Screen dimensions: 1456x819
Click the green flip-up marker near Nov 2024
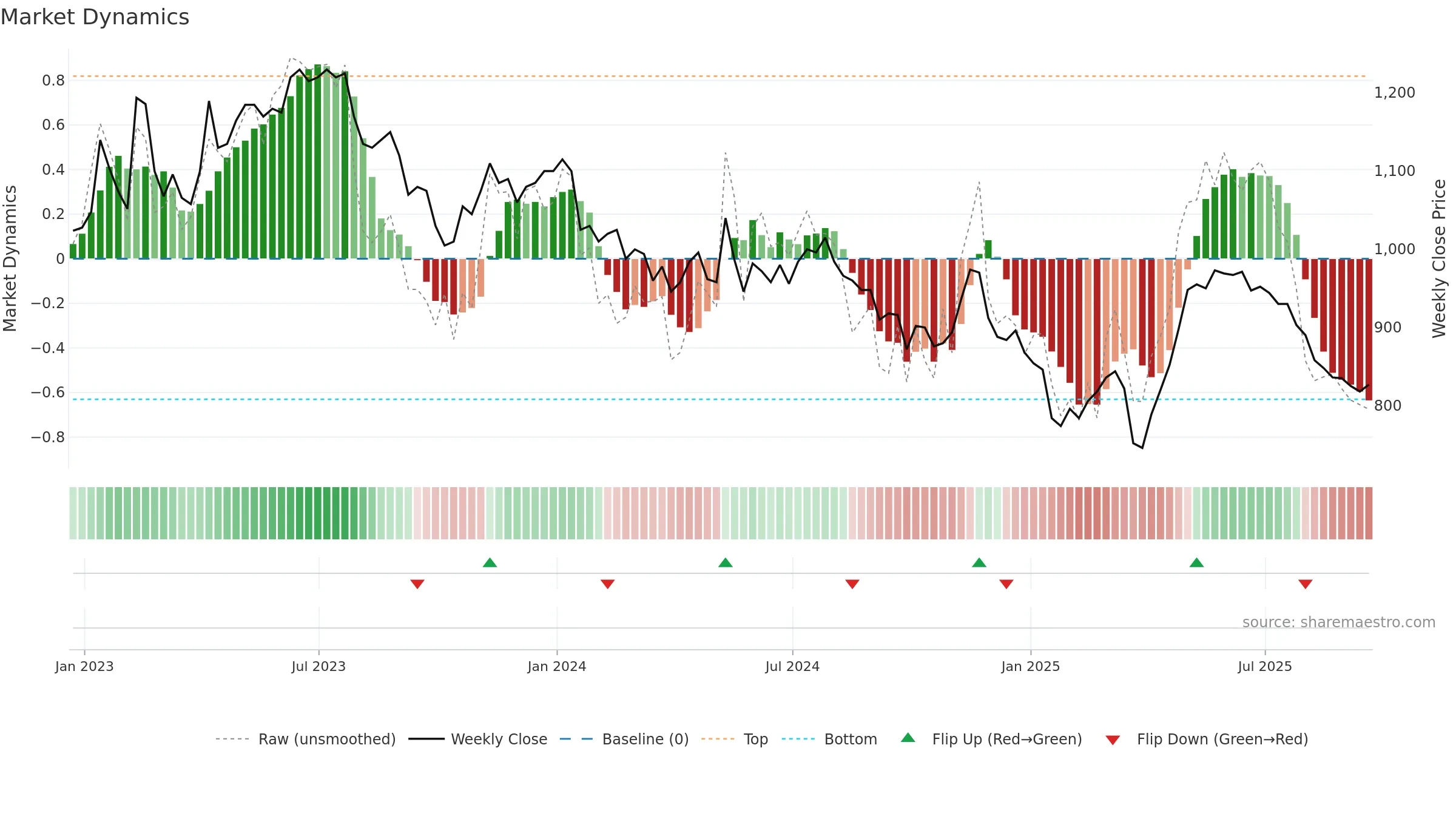click(979, 562)
